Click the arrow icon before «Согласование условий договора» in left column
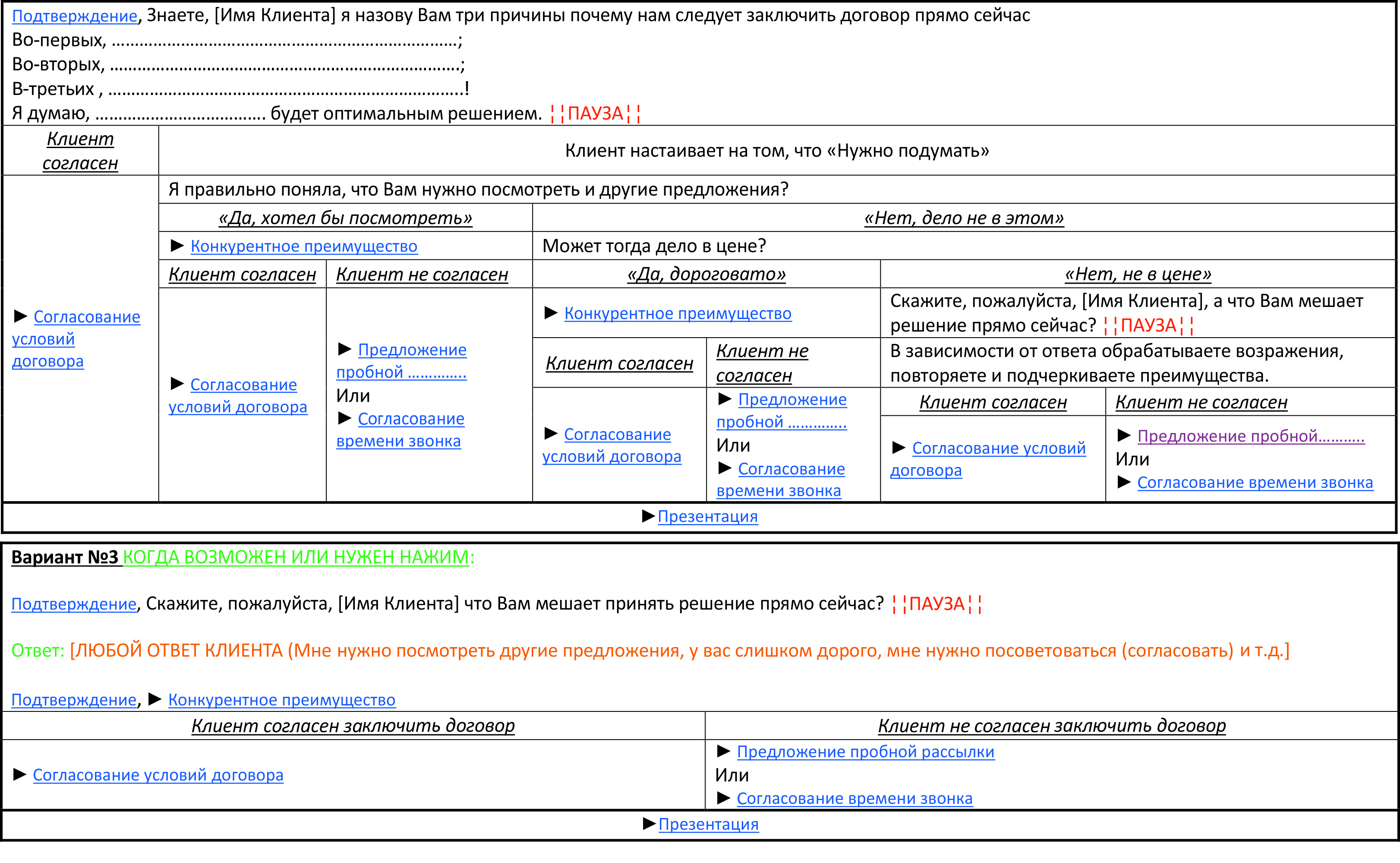The height and width of the screenshot is (863, 1400). [20, 317]
